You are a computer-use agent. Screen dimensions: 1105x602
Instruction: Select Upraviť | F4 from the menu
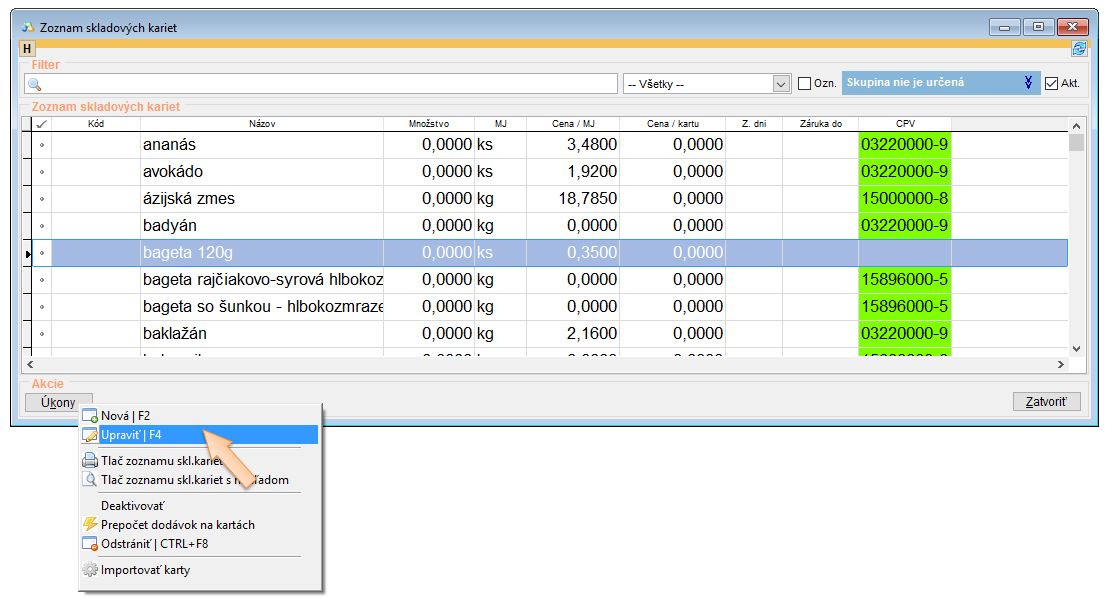(x=131, y=435)
